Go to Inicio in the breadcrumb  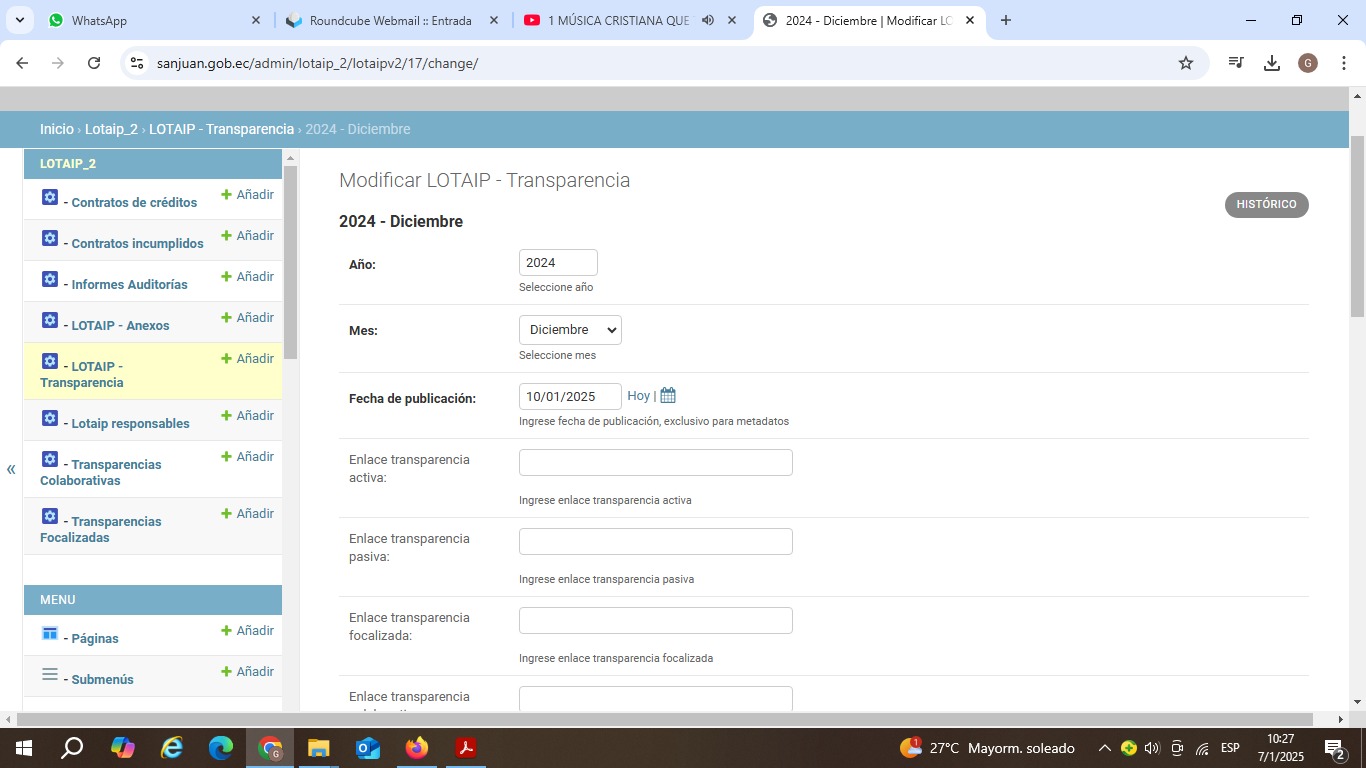coord(57,129)
